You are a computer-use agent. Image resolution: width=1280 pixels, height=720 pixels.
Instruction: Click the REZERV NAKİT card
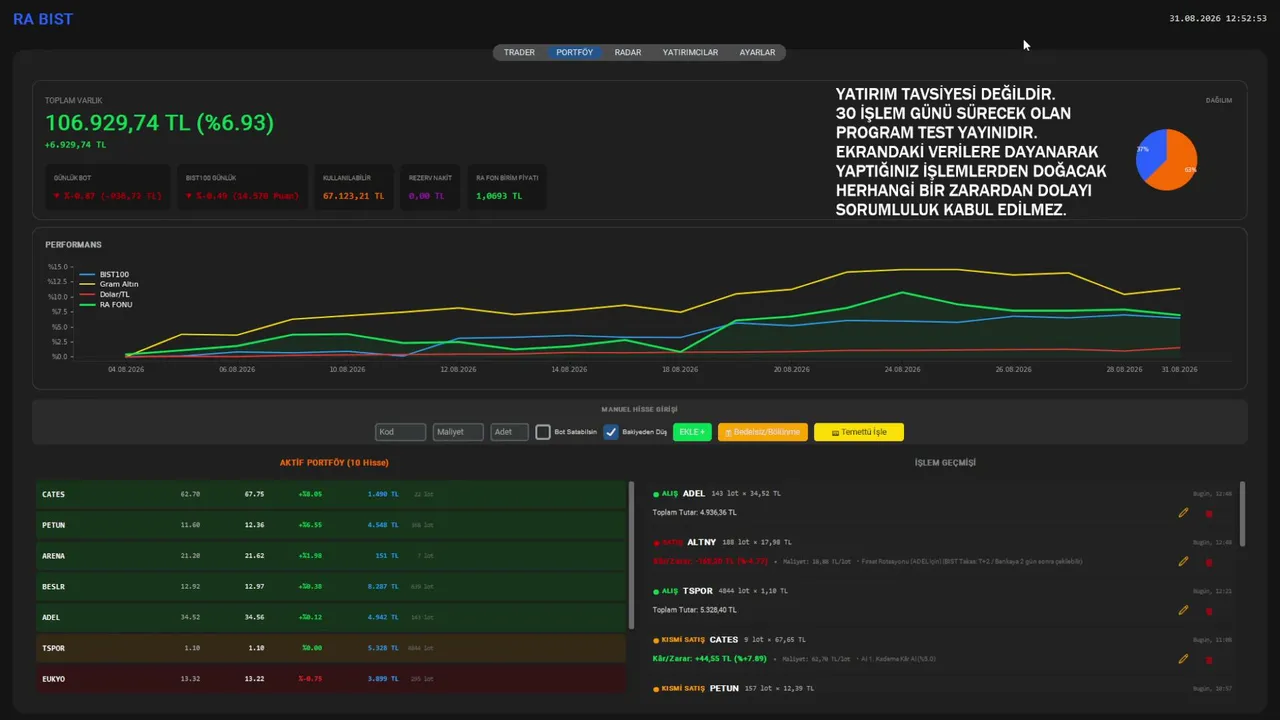tap(431, 188)
